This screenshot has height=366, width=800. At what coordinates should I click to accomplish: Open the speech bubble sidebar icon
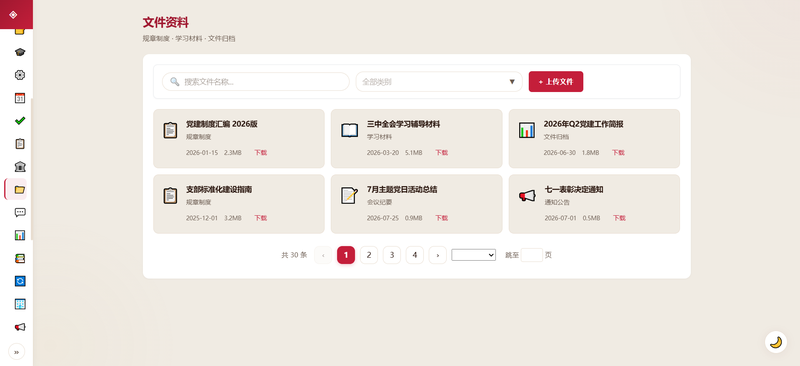[20, 212]
